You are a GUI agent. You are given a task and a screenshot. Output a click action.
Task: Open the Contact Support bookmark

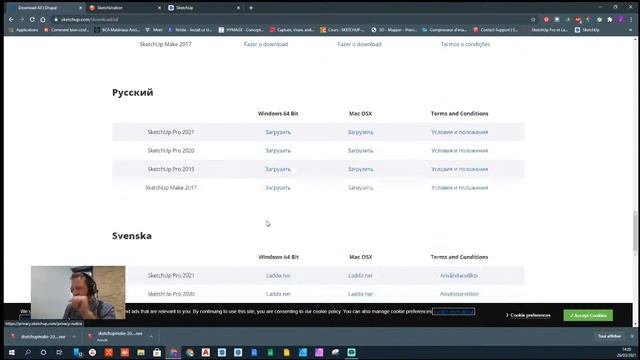pyautogui.click(x=496, y=30)
